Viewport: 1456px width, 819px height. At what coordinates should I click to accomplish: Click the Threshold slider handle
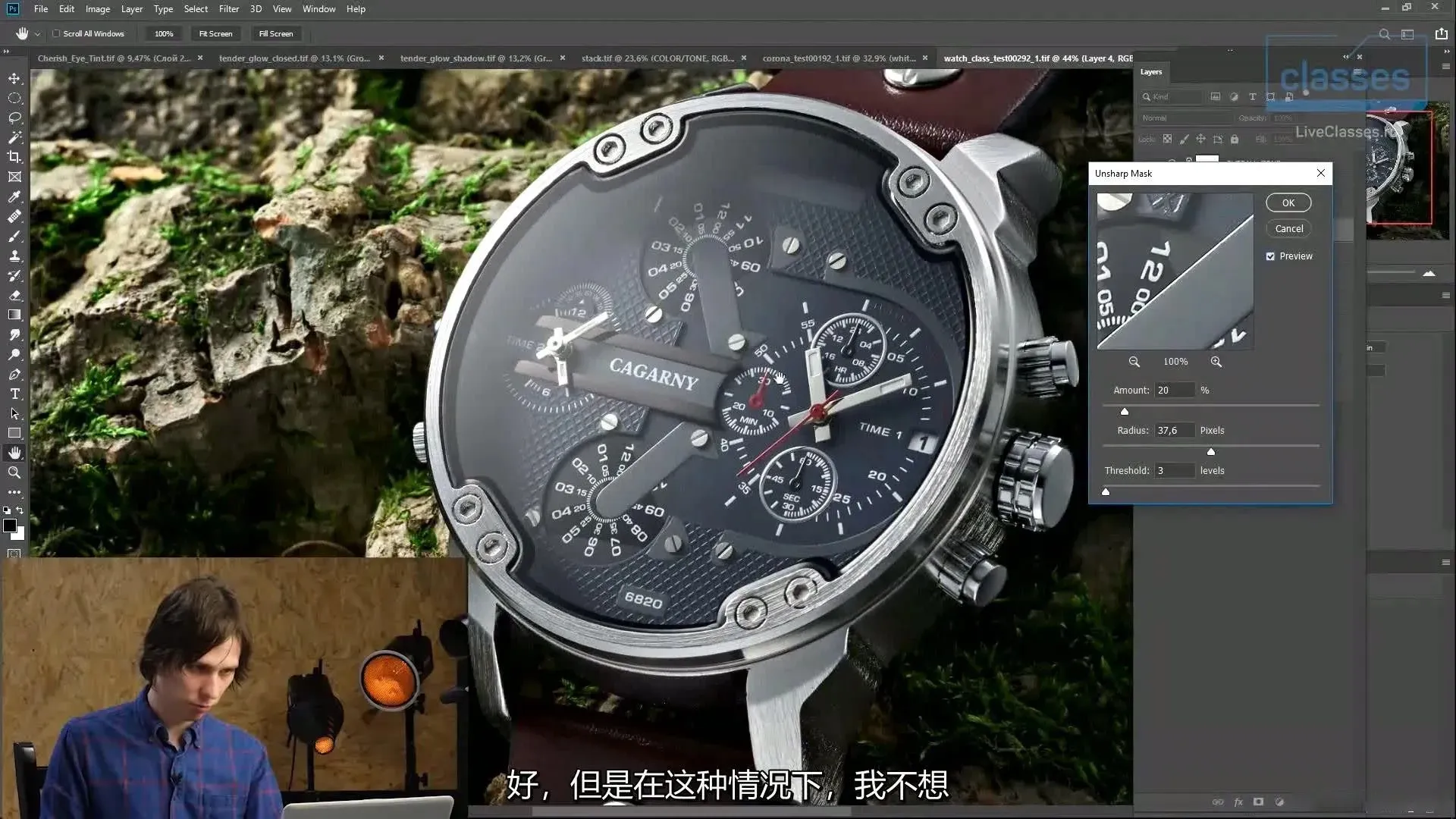point(1106,492)
